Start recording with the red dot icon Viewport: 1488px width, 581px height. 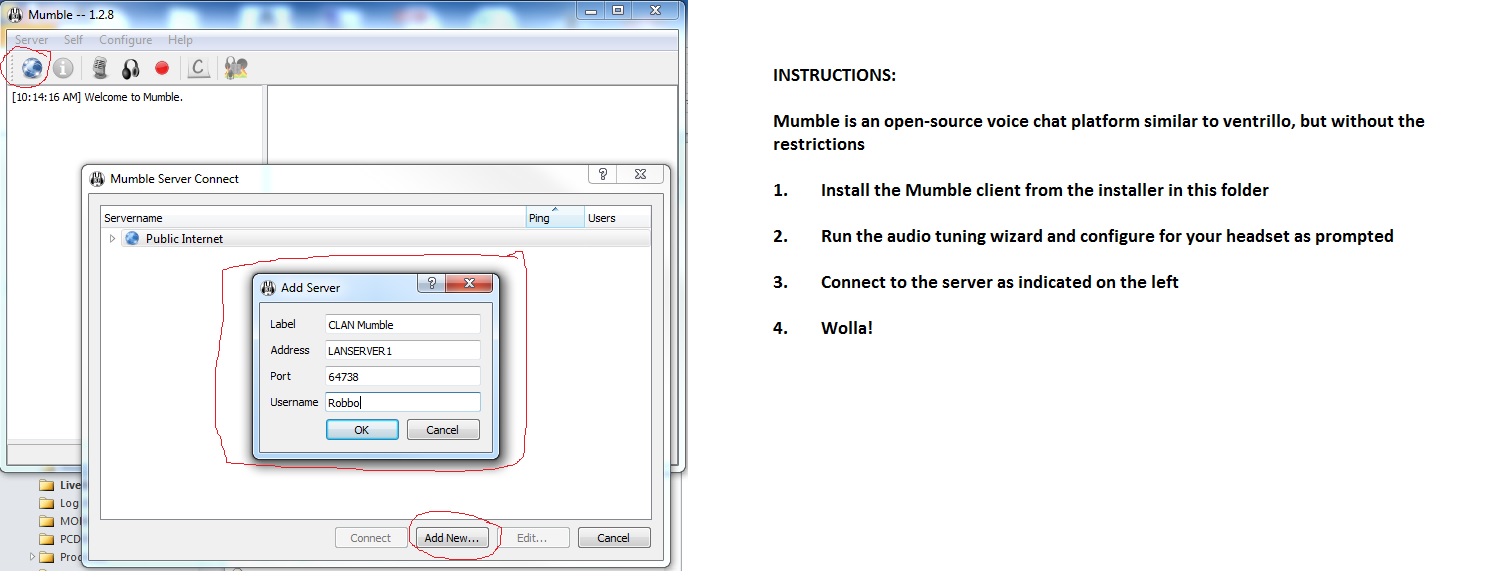(162, 68)
